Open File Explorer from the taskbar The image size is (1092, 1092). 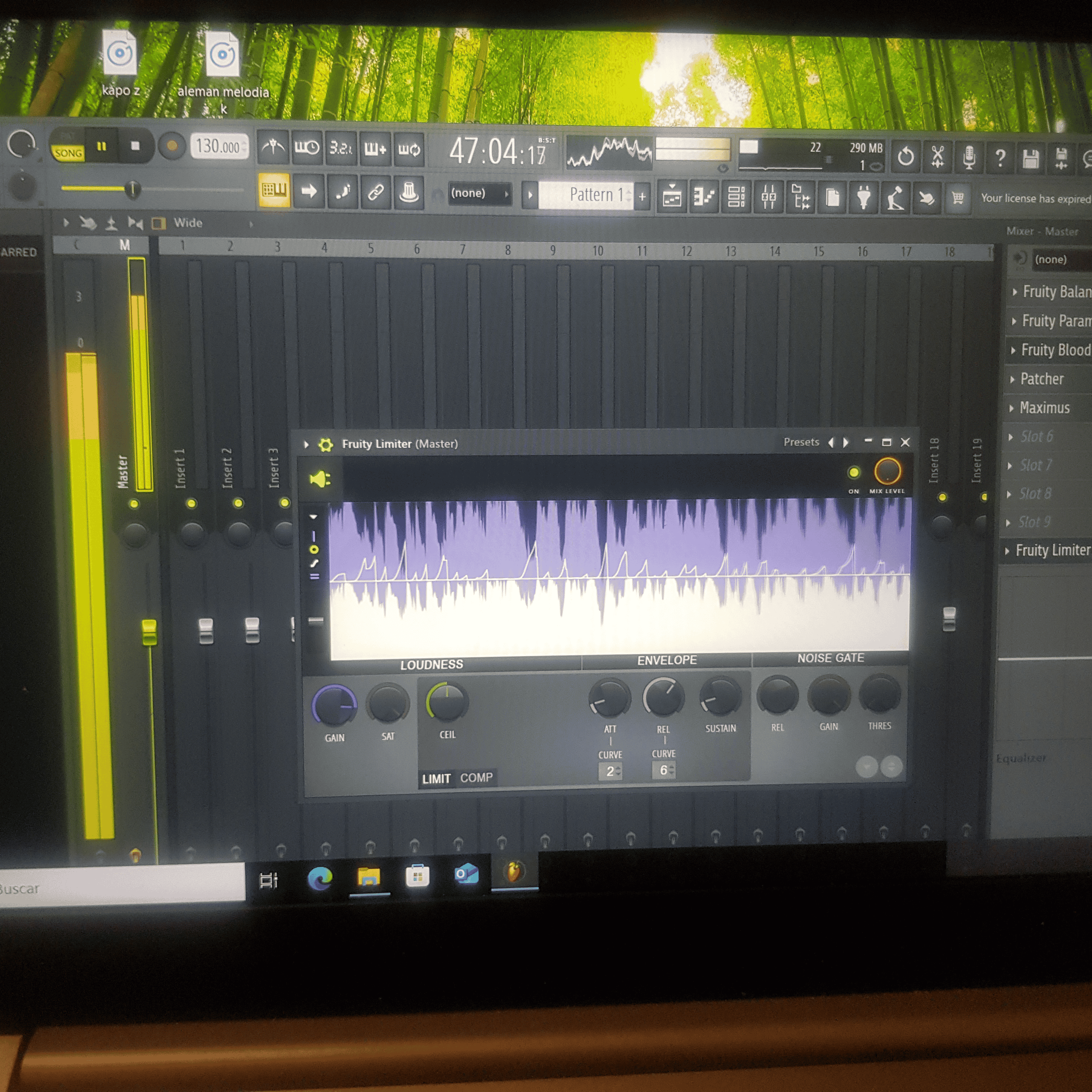(369, 877)
